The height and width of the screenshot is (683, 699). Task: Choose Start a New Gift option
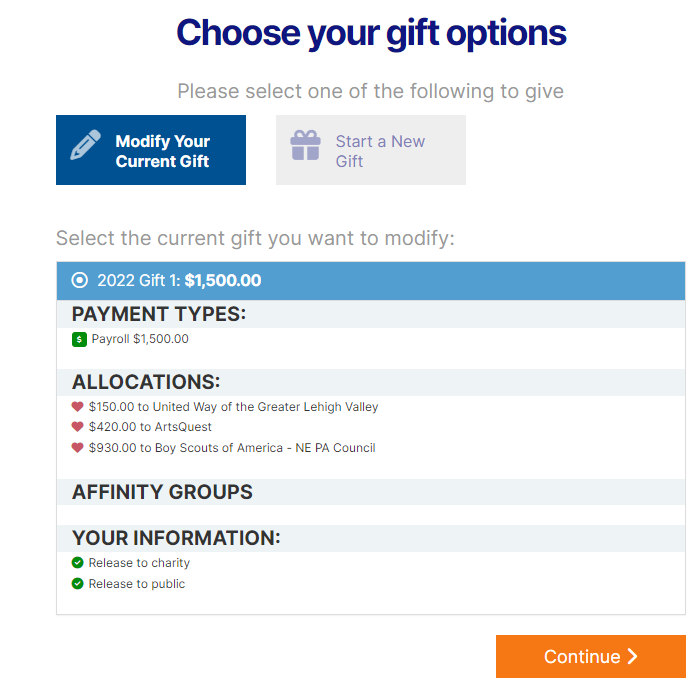point(371,150)
